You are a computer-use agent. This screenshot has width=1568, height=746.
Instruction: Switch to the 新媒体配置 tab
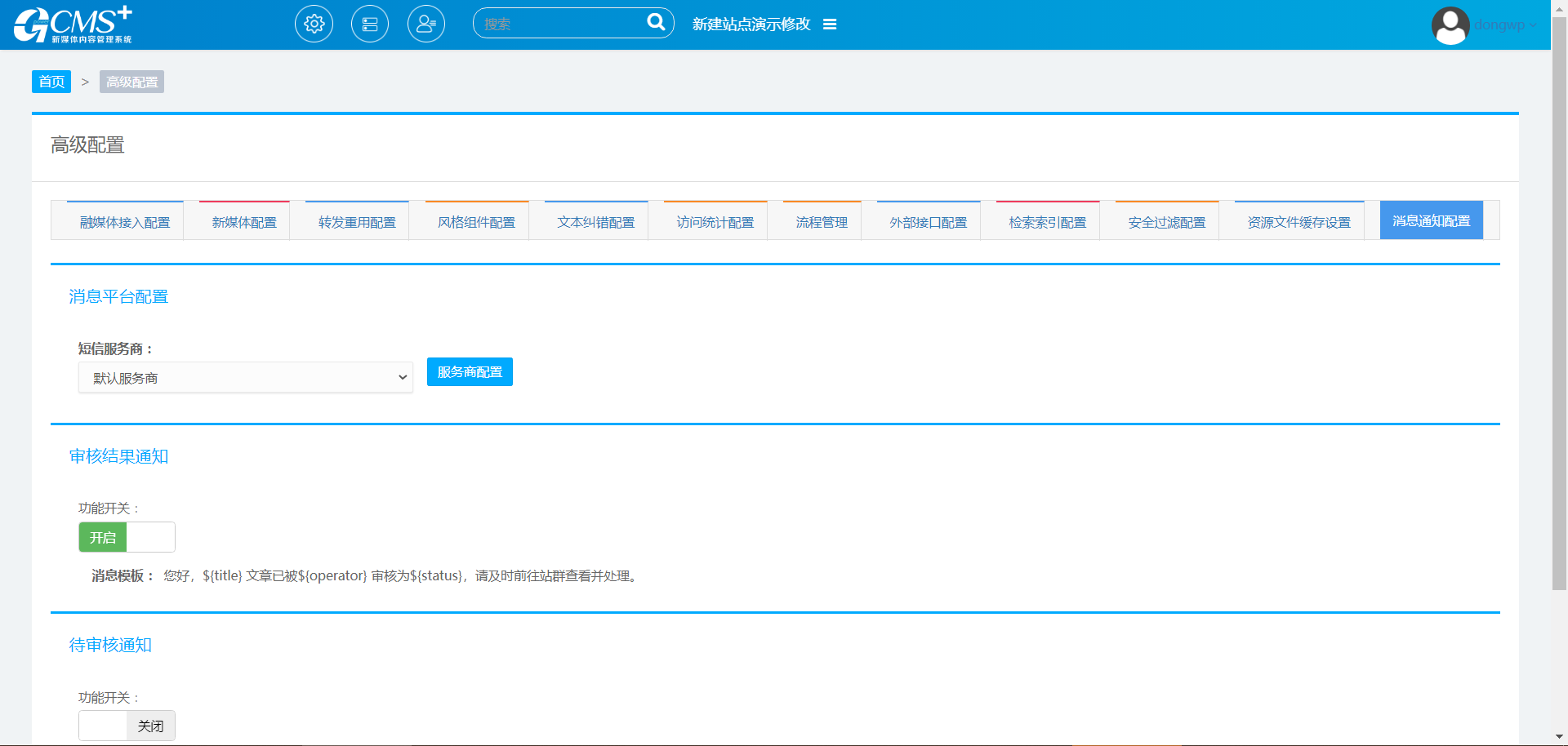(244, 222)
